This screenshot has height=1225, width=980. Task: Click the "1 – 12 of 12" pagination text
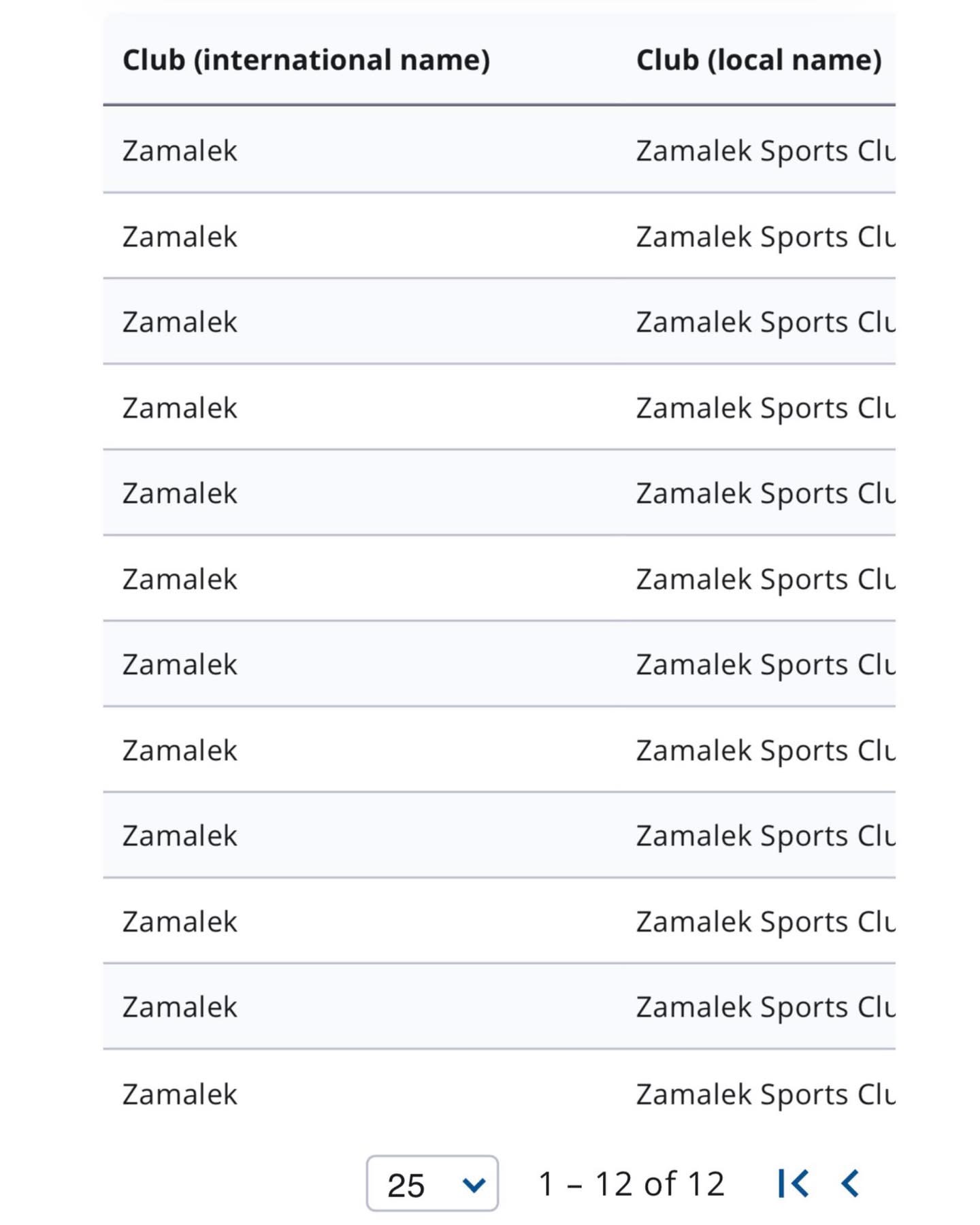[631, 1183]
